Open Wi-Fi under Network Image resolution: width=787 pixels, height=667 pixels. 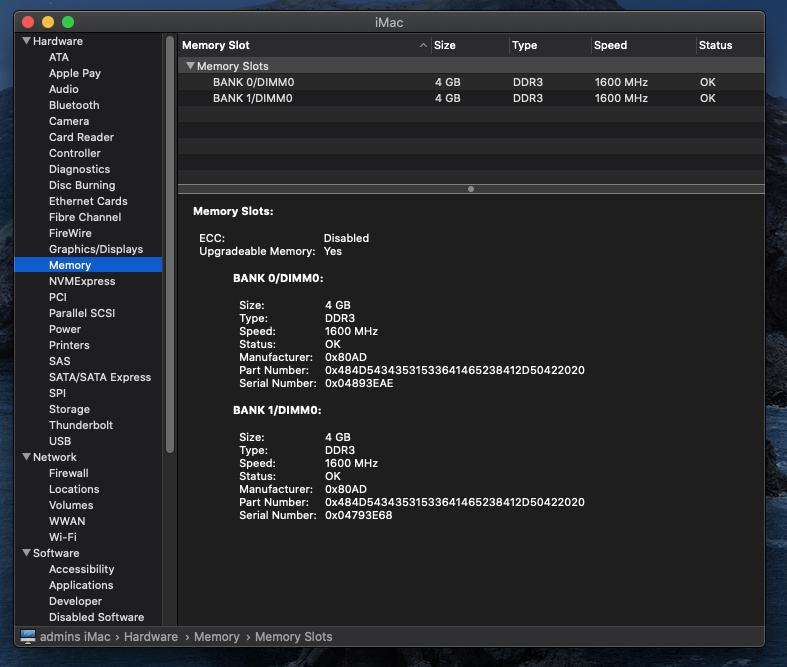coord(63,537)
